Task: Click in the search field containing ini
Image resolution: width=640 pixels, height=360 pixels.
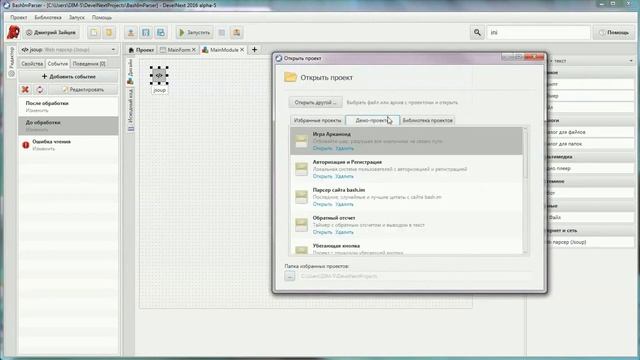Action: [538, 32]
